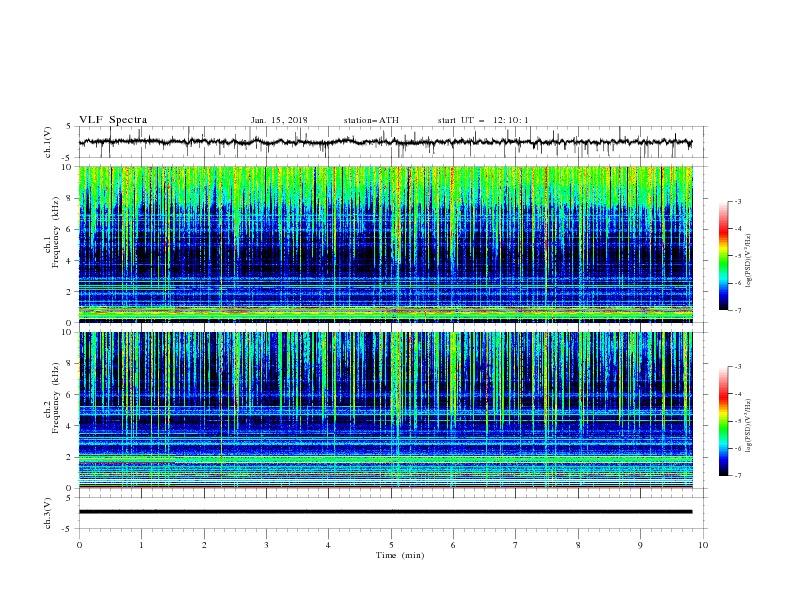
Task: Click time axis tick label '3'
Action: click(x=266, y=545)
